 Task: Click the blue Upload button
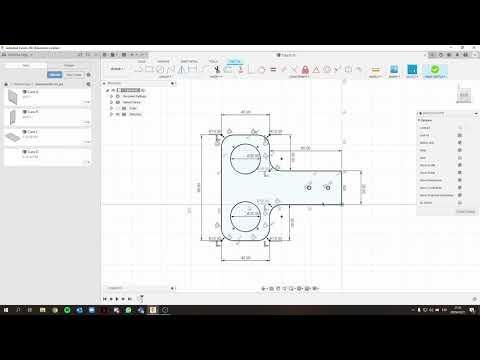point(55,75)
